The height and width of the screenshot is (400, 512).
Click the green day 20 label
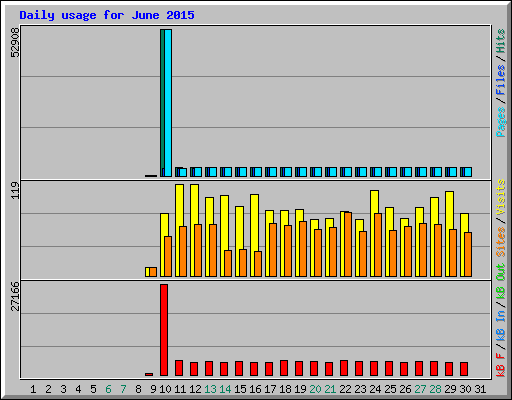click(x=315, y=389)
